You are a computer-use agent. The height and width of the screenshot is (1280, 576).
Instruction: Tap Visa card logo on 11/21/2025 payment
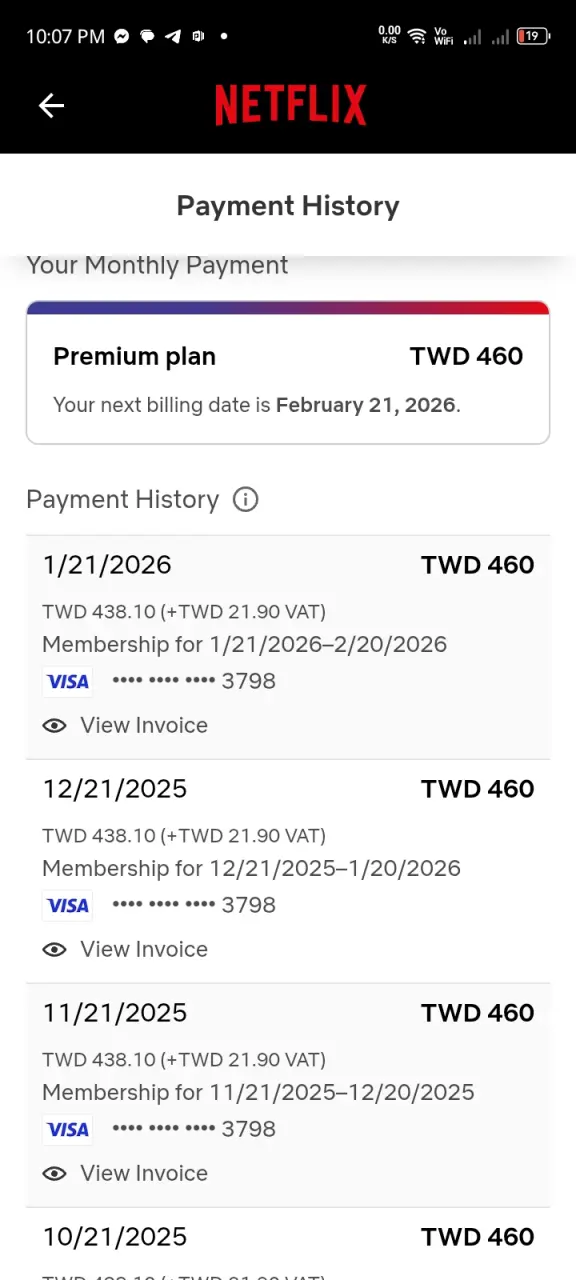pyautogui.click(x=68, y=1129)
